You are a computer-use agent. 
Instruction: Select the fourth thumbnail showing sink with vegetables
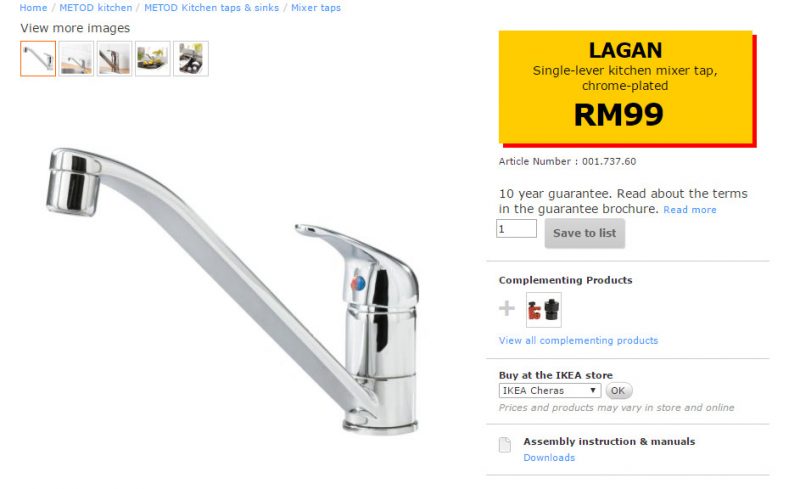[153, 59]
